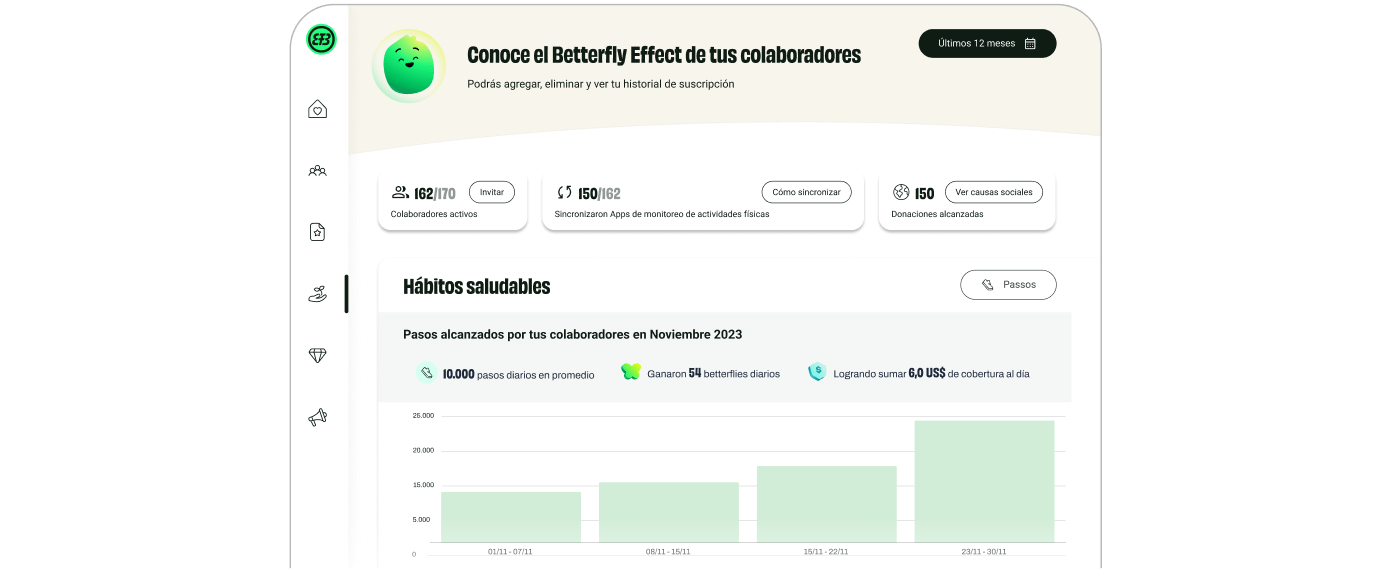Click Ver causas sociales button
This screenshot has width=1400, height=569.
993,192
